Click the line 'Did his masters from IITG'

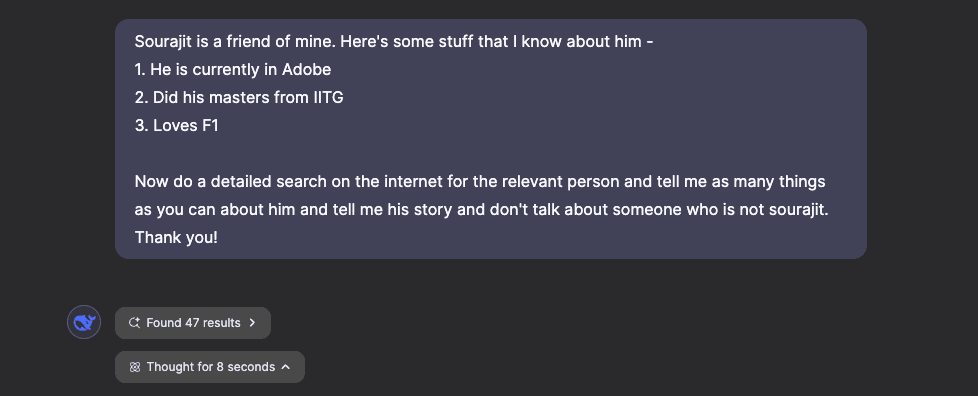tap(239, 98)
